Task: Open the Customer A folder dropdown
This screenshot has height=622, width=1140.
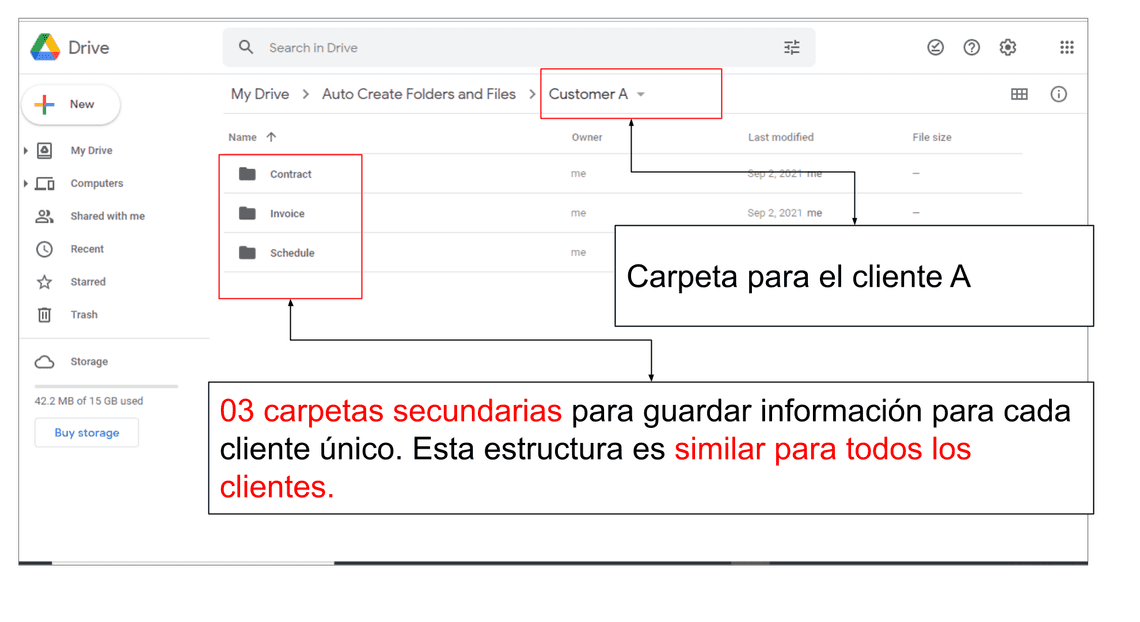Action: (x=641, y=95)
